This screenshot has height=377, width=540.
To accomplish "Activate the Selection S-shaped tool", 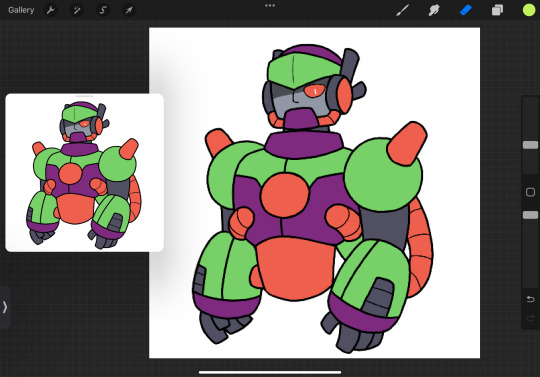I will click(x=103, y=10).
